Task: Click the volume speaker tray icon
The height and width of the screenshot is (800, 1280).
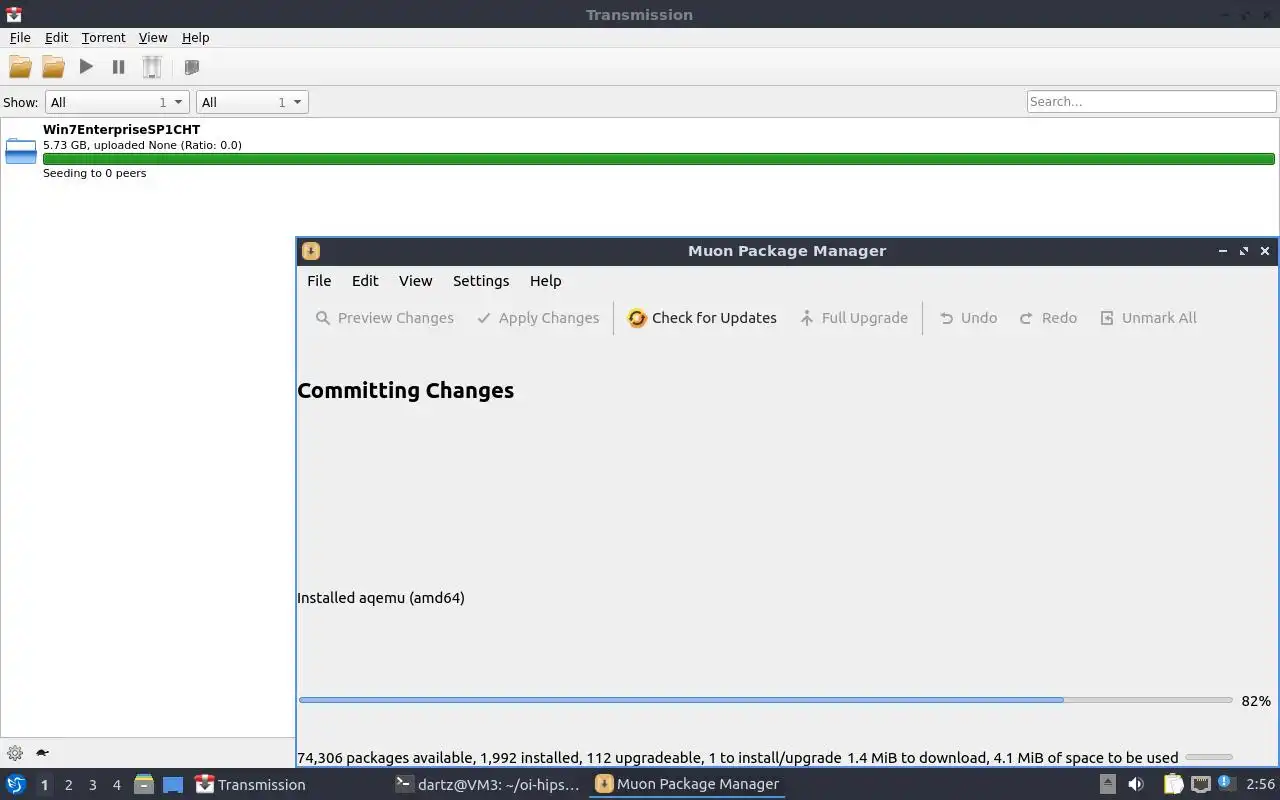Action: pyautogui.click(x=1136, y=785)
